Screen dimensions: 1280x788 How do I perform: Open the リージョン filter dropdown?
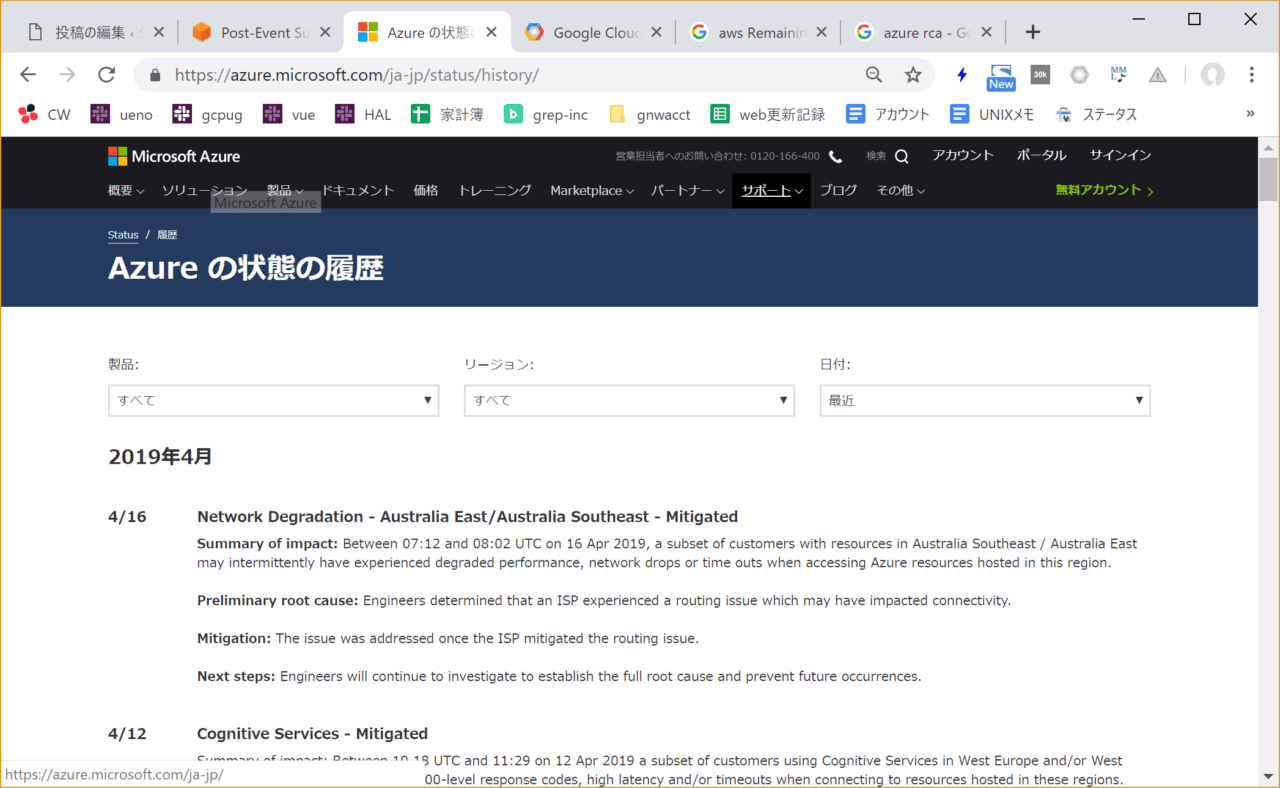pyautogui.click(x=629, y=400)
